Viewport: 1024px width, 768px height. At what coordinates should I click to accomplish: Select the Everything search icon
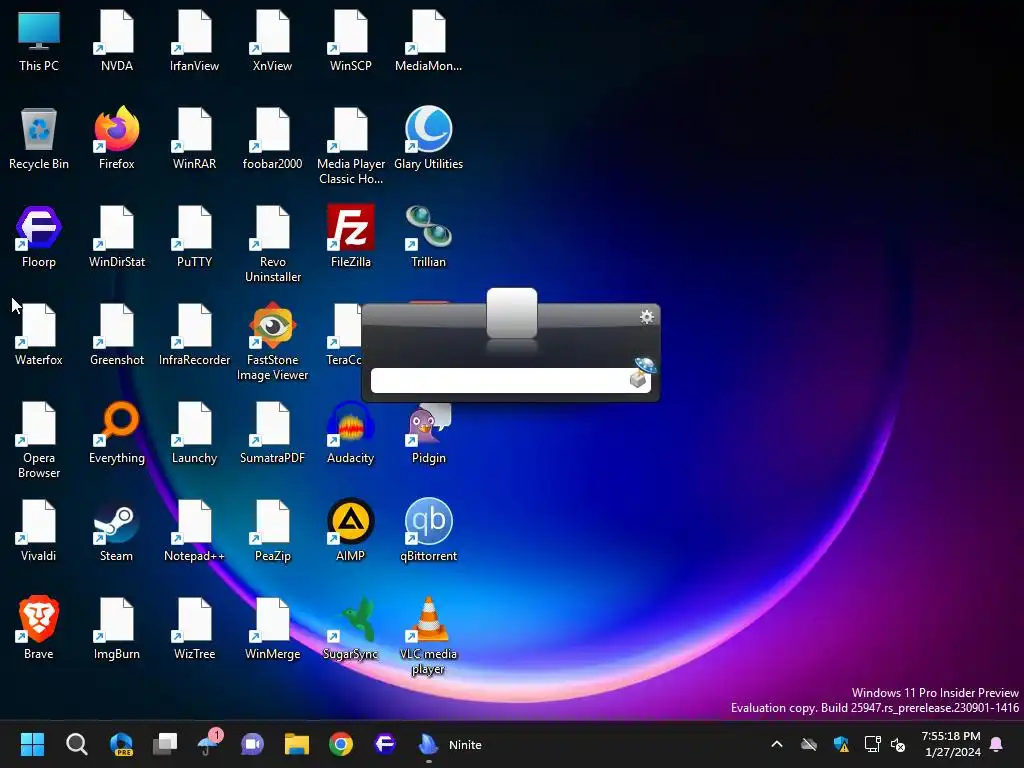pyautogui.click(x=117, y=433)
